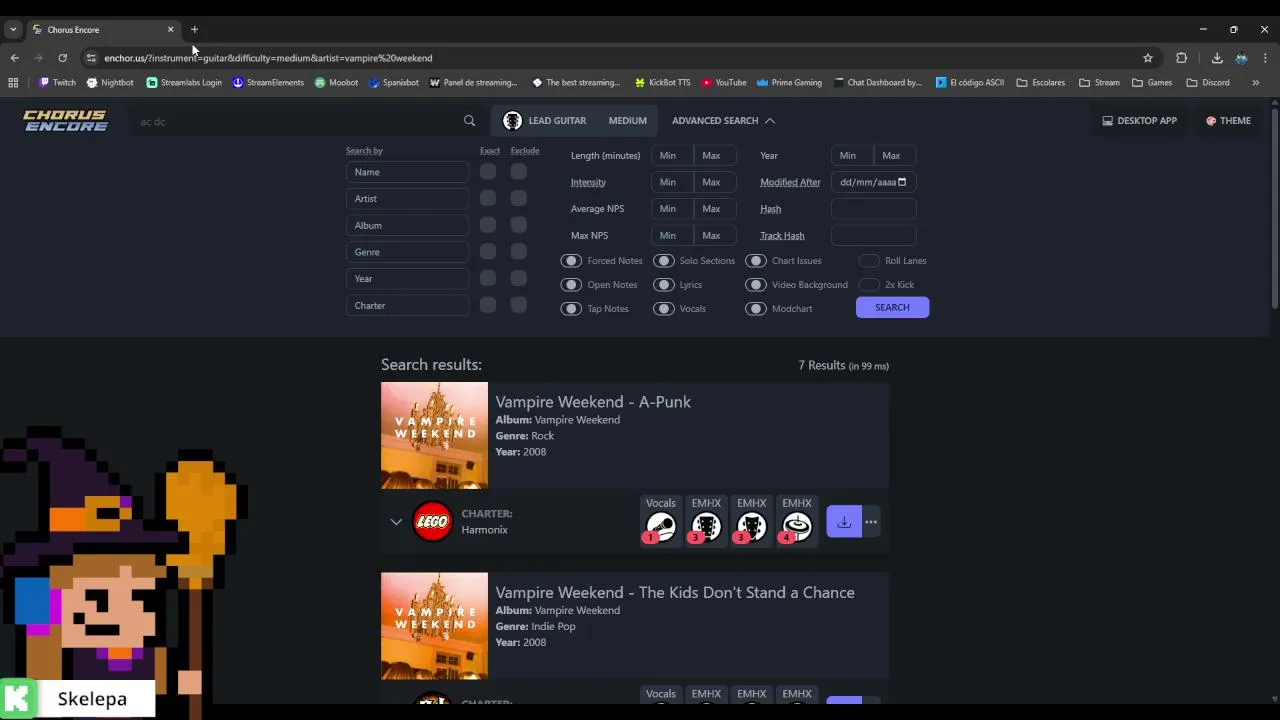
Task: Open the three-dots menu for A-Punk
Action: tap(871, 522)
